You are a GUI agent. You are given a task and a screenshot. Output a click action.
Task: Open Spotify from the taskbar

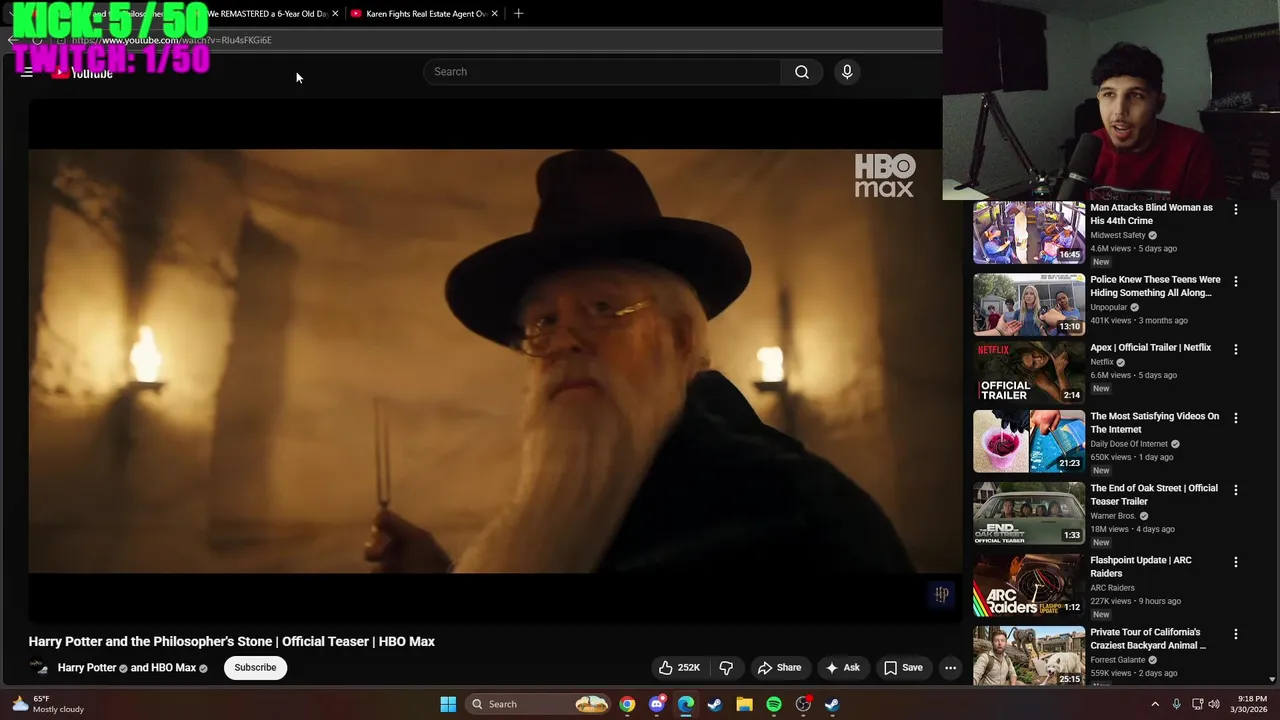pos(773,704)
